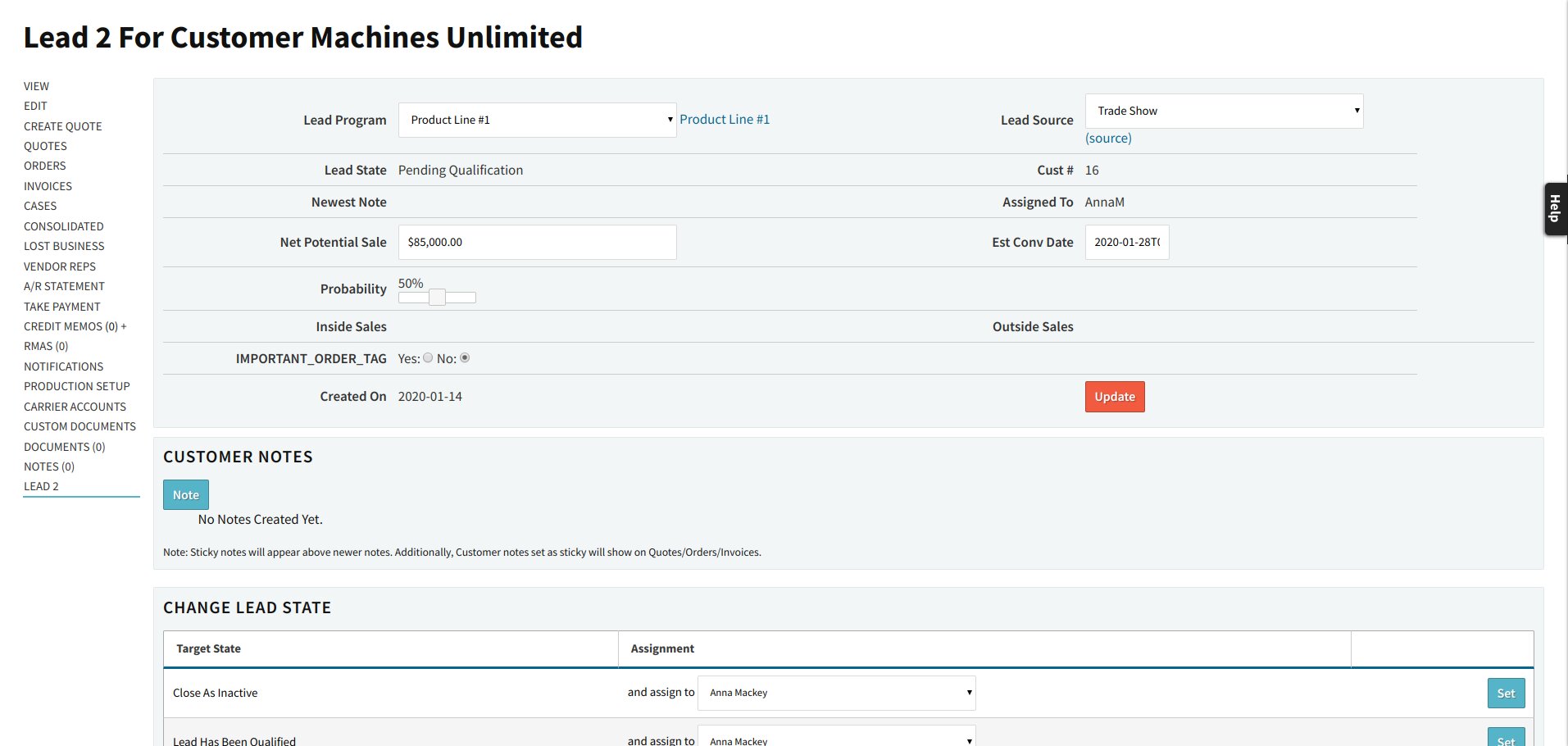The image size is (1568, 746).
Task: Open the CONSOLIDATED view
Action: coord(64,226)
